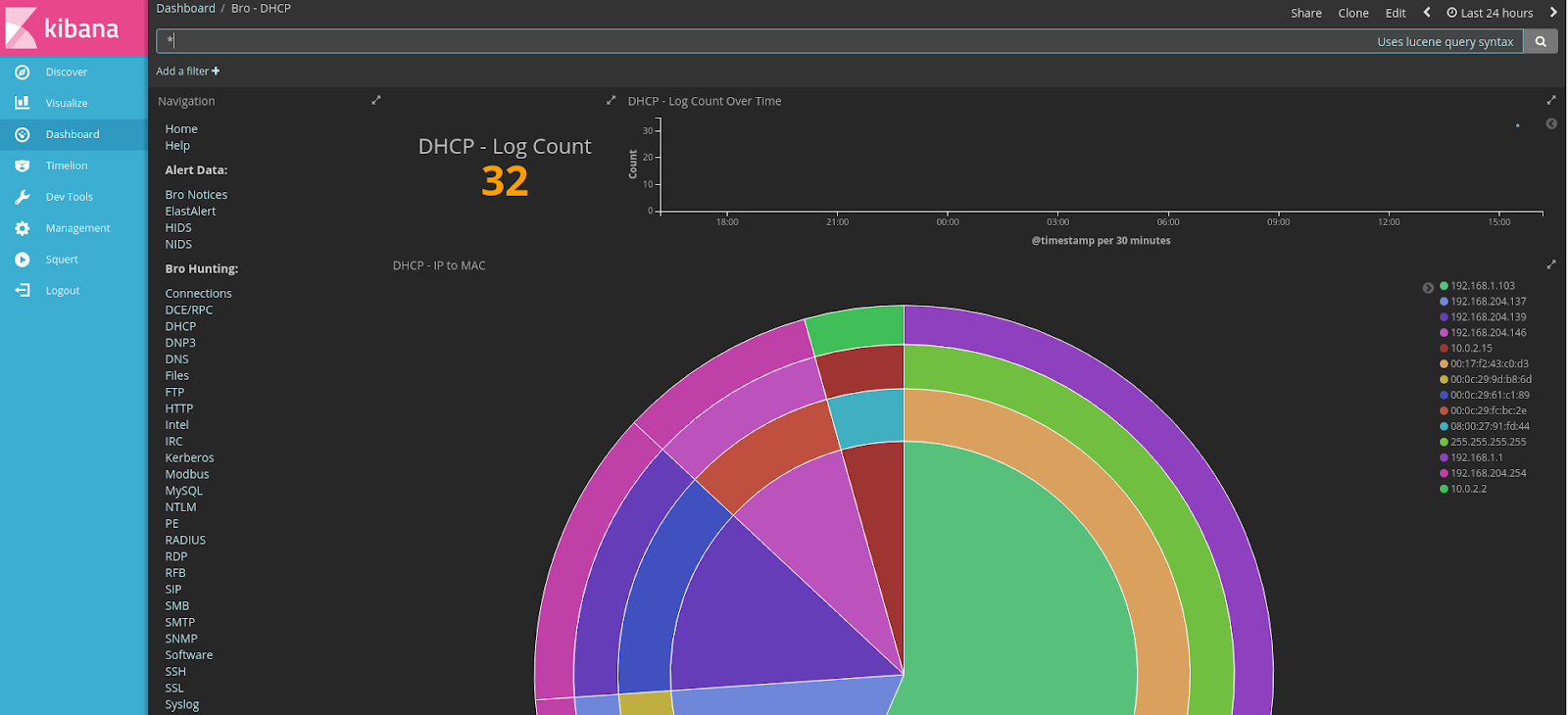Open the DNS link in Bro Hunting
The width and height of the screenshot is (1568, 715).
(x=176, y=359)
